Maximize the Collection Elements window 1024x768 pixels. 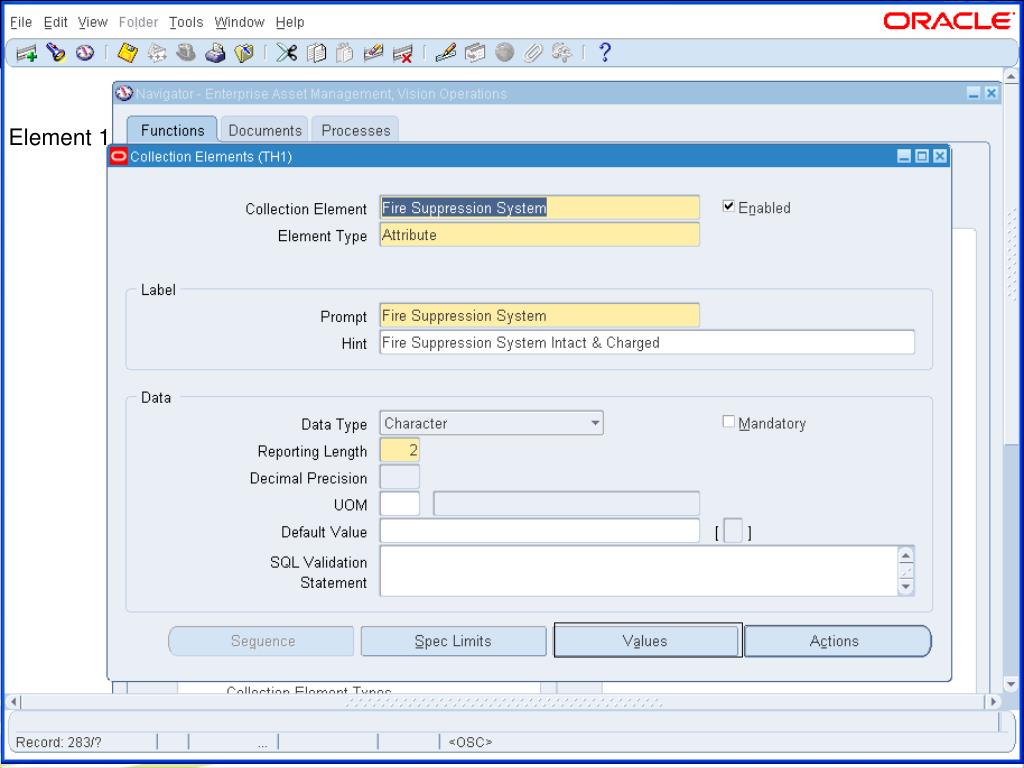click(921, 156)
